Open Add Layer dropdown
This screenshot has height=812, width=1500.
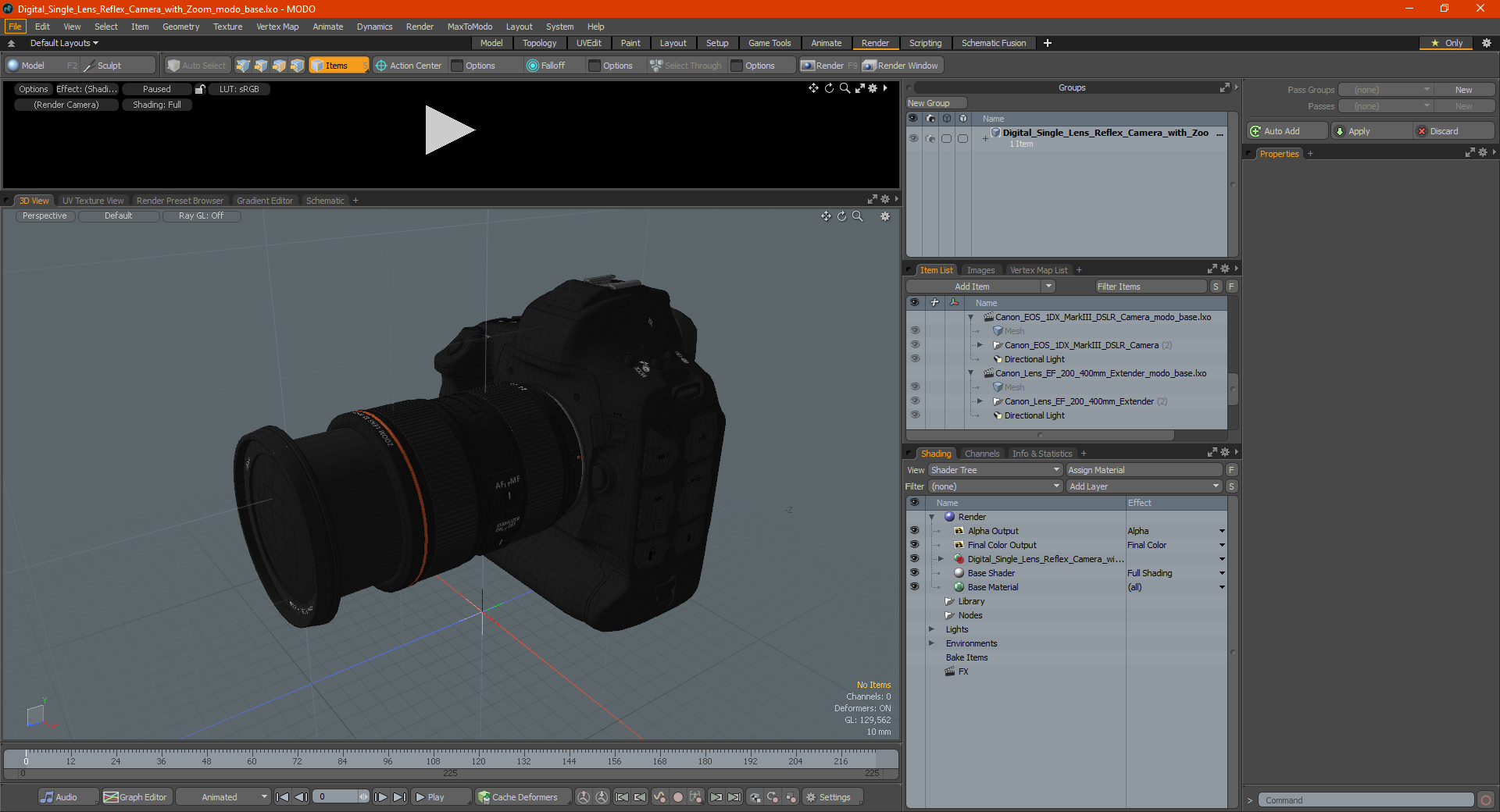point(1145,486)
